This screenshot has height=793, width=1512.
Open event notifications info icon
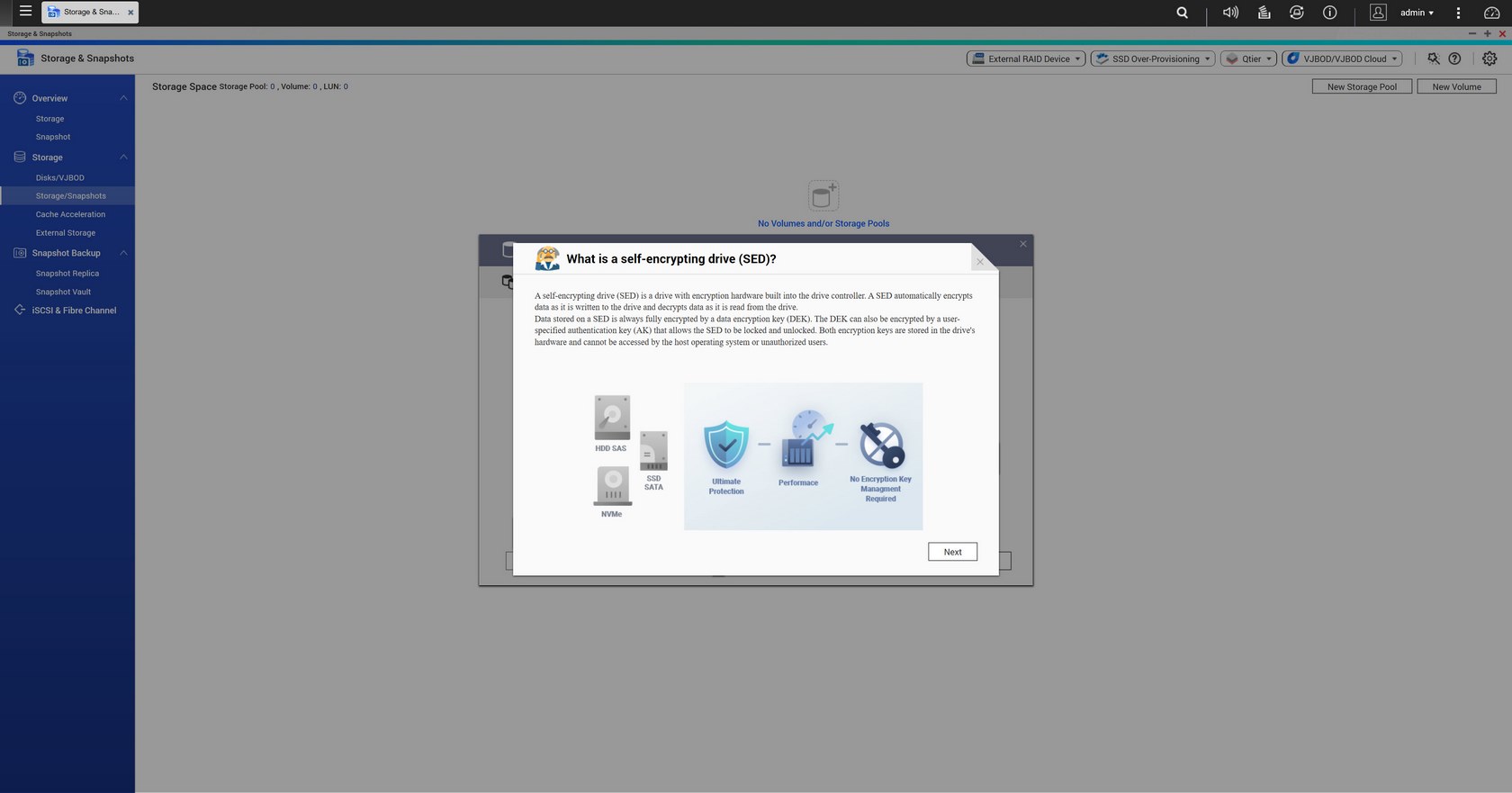pos(1329,13)
